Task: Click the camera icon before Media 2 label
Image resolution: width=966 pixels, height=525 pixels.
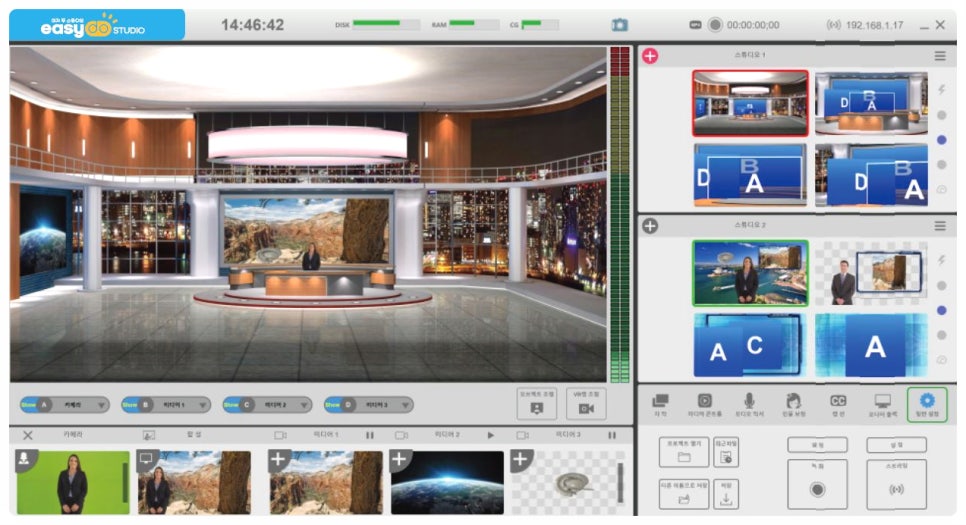Action: (x=402, y=435)
